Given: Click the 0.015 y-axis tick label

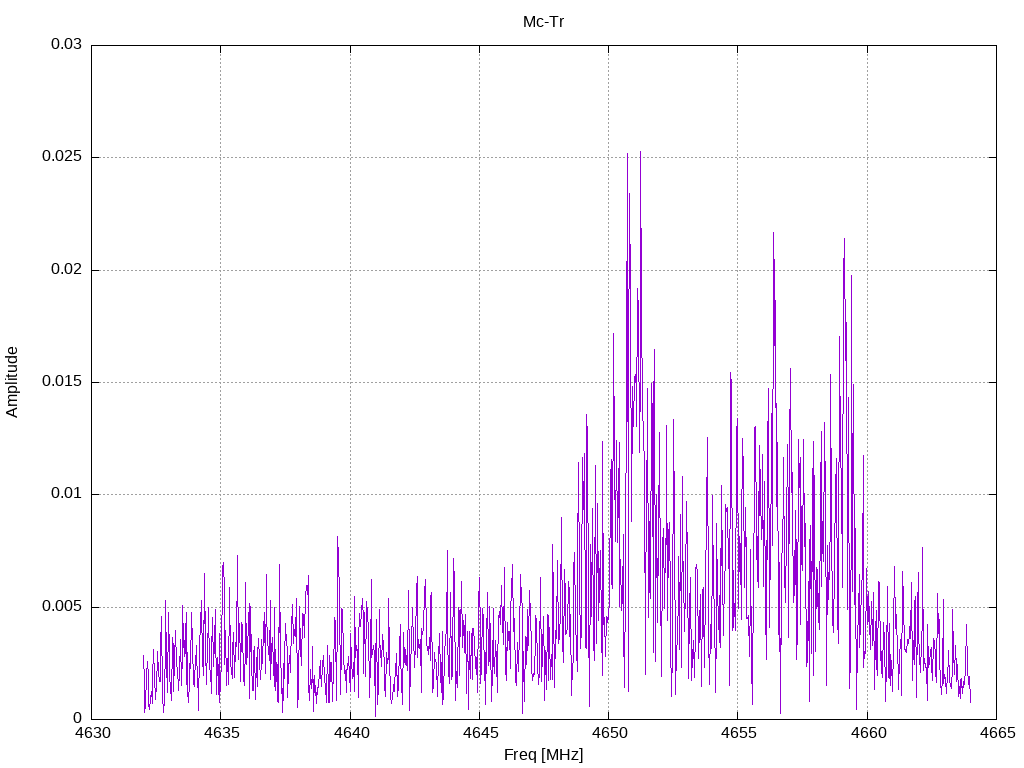Looking at the screenshot, I should point(63,381).
